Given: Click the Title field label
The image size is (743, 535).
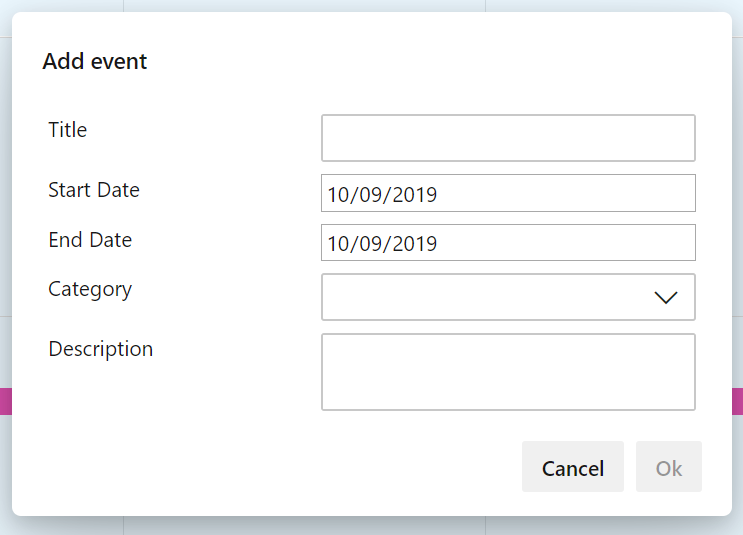Looking at the screenshot, I should (x=68, y=130).
